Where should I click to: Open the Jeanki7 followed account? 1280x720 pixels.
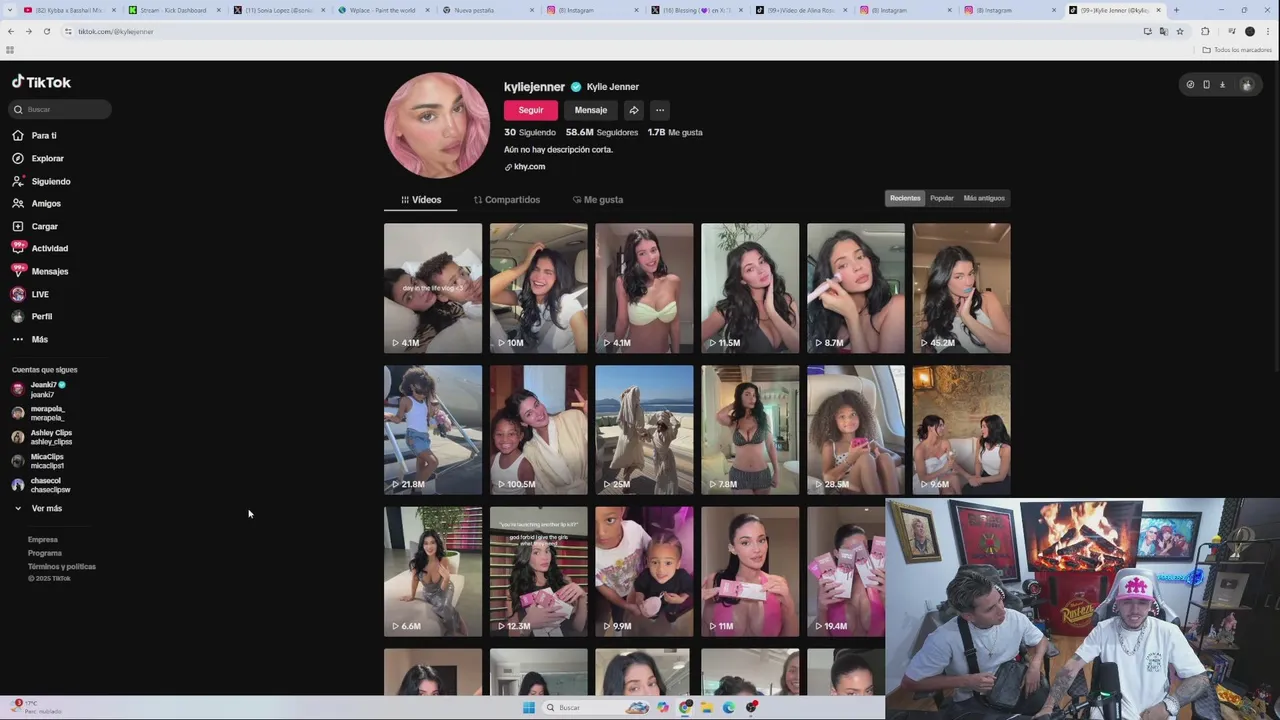click(39, 389)
